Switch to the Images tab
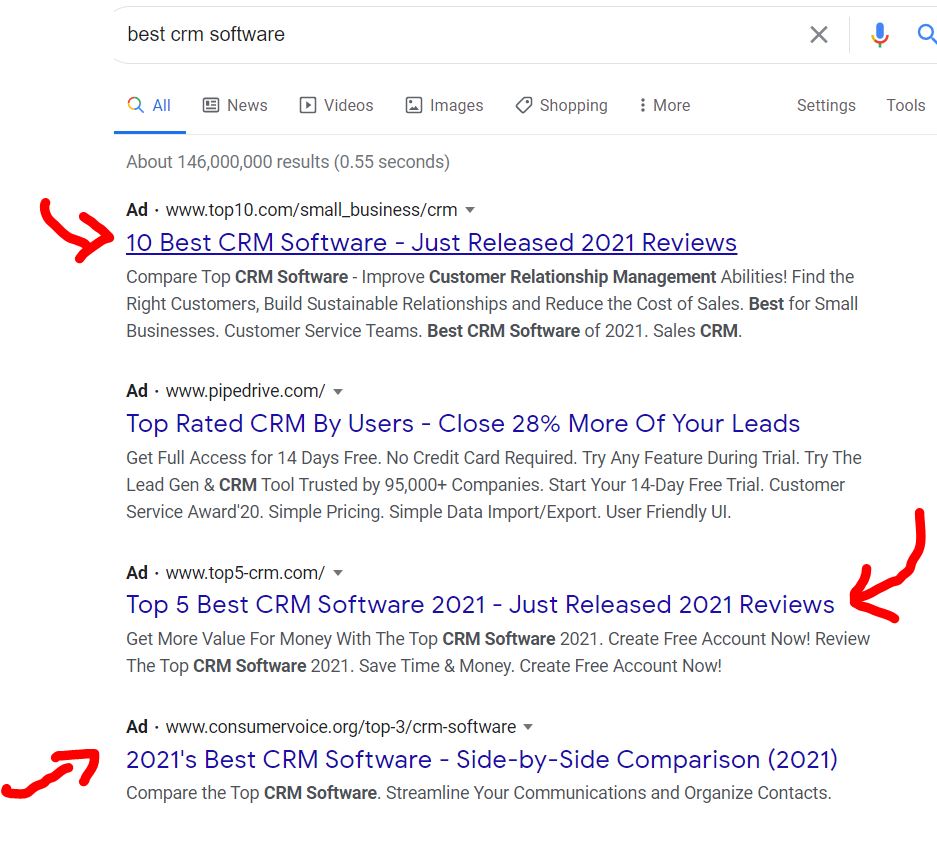Viewport: 937px width, 841px height. pyautogui.click(x=444, y=106)
